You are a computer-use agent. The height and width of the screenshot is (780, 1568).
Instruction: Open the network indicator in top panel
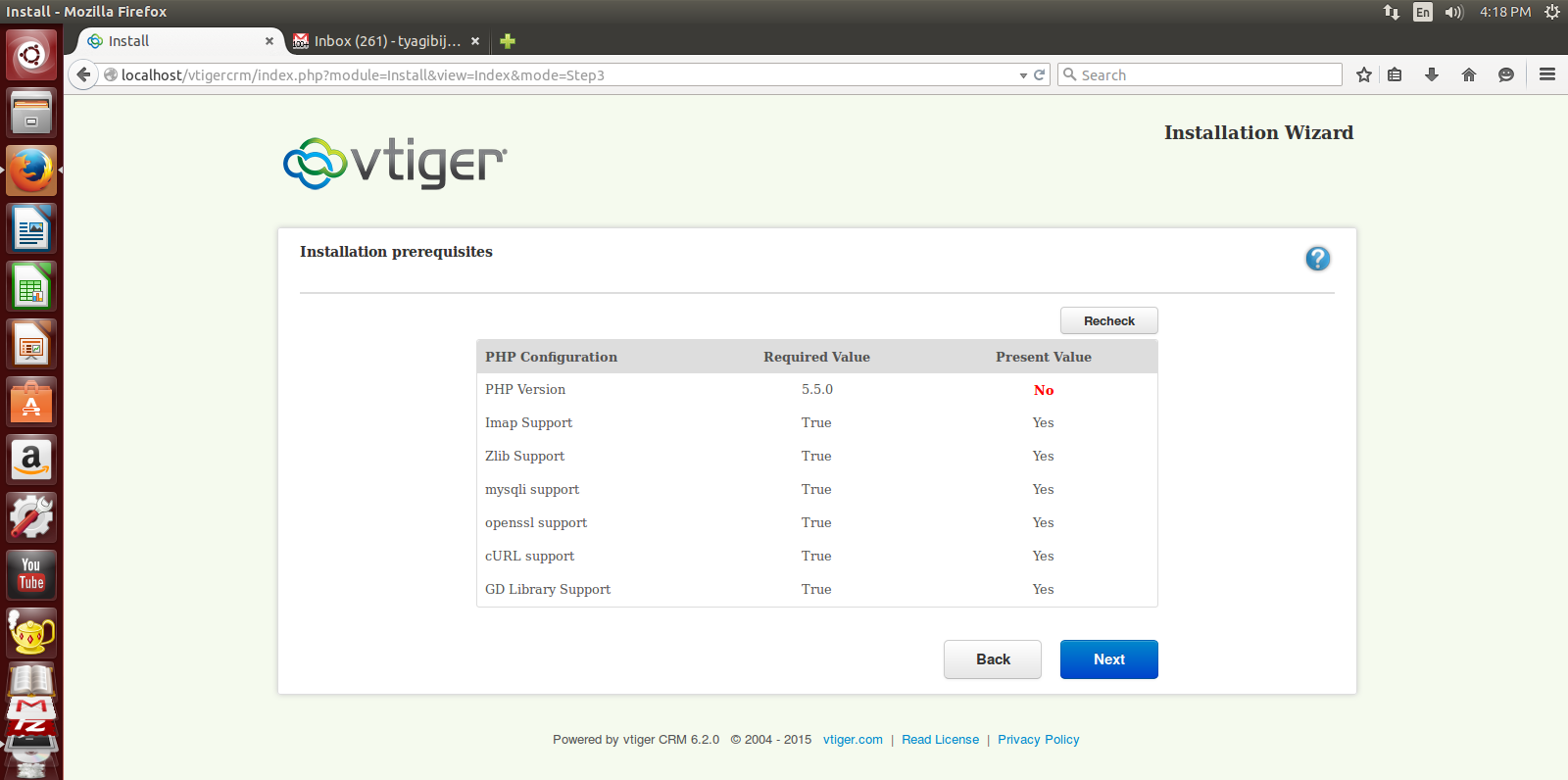point(1392,12)
